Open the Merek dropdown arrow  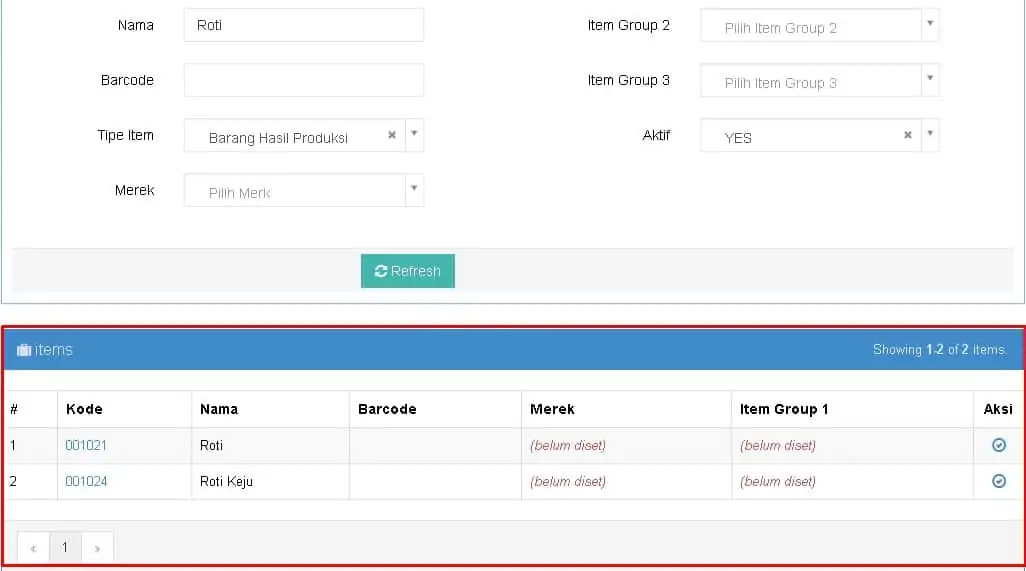[x=414, y=190]
